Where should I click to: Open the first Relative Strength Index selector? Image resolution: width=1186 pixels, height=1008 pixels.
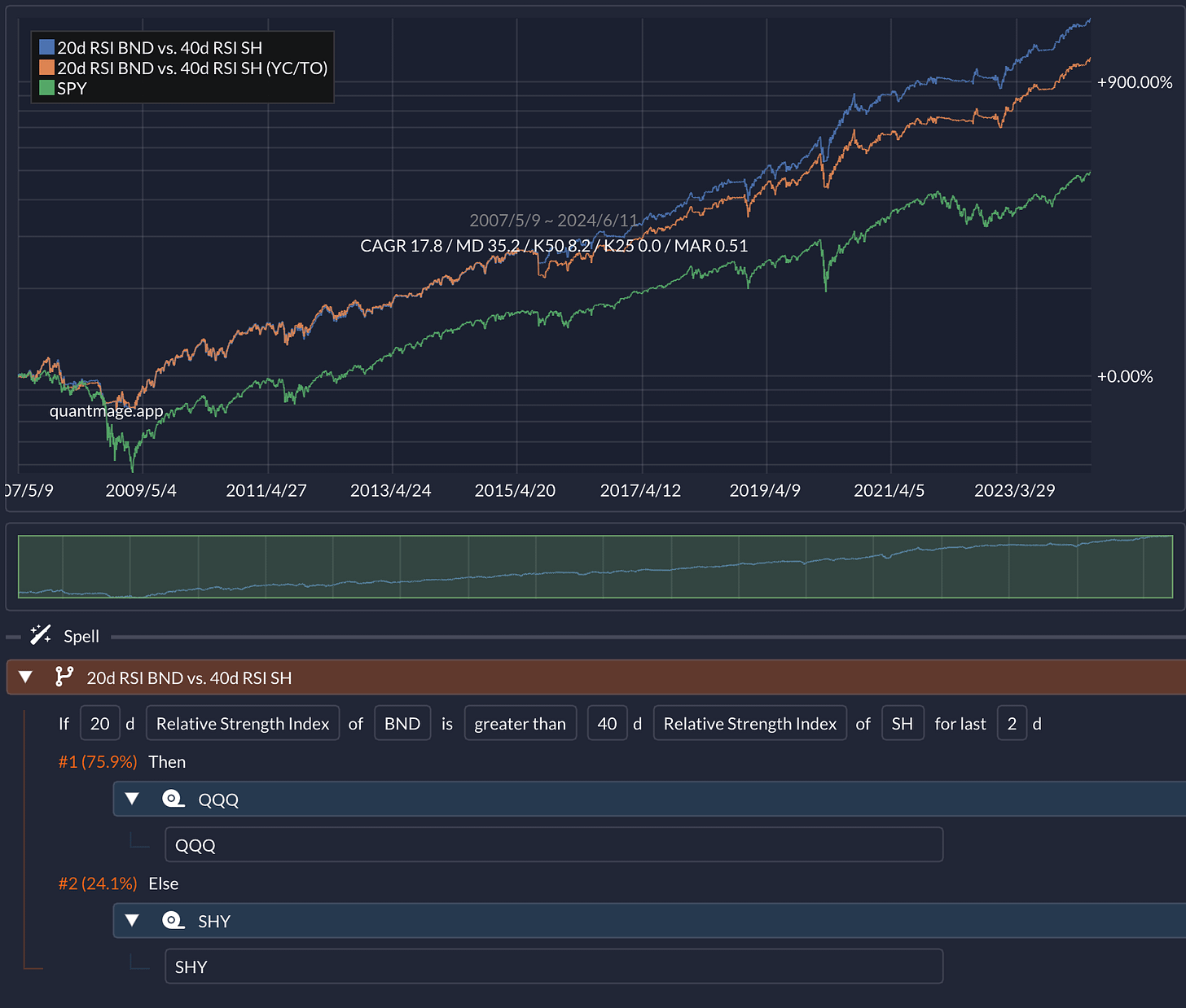(243, 723)
